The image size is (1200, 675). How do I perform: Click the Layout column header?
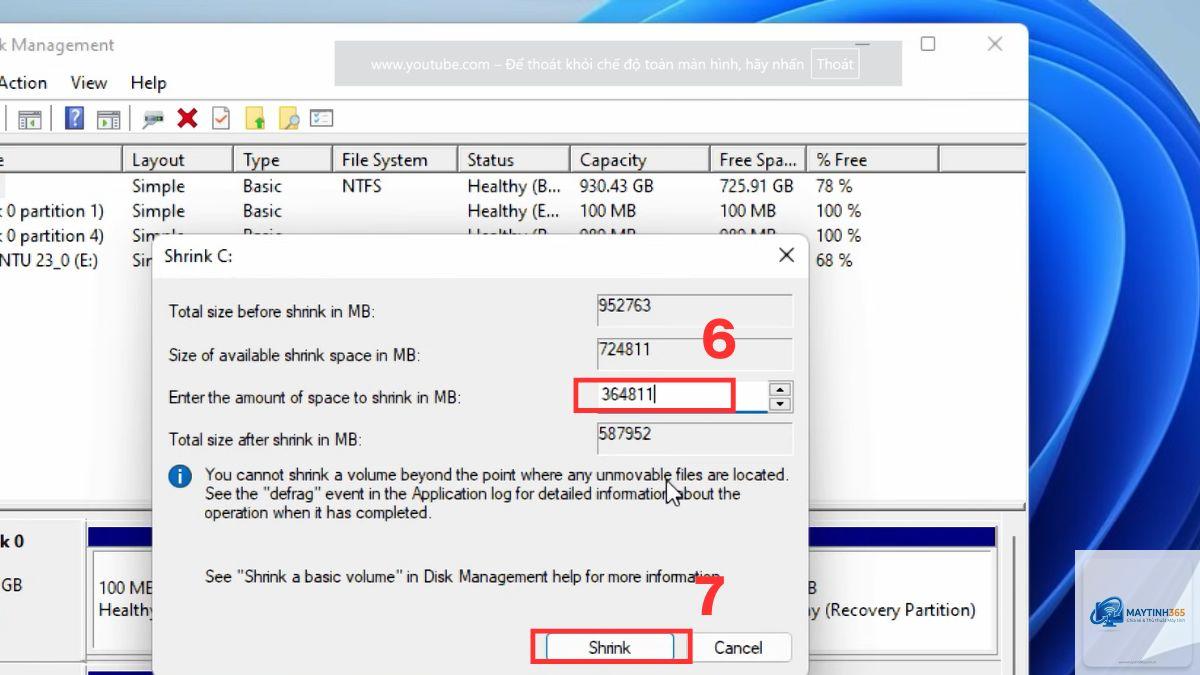click(x=177, y=160)
